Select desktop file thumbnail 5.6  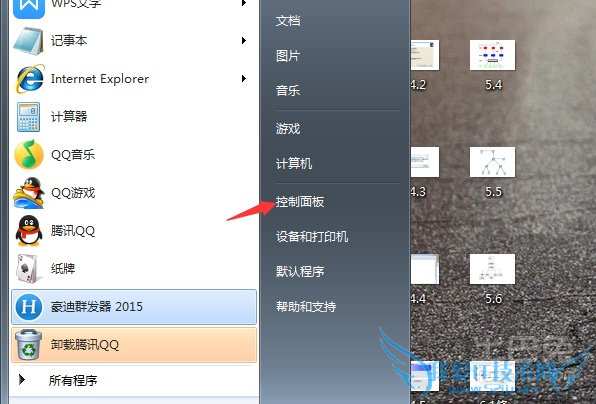(492, 269)
